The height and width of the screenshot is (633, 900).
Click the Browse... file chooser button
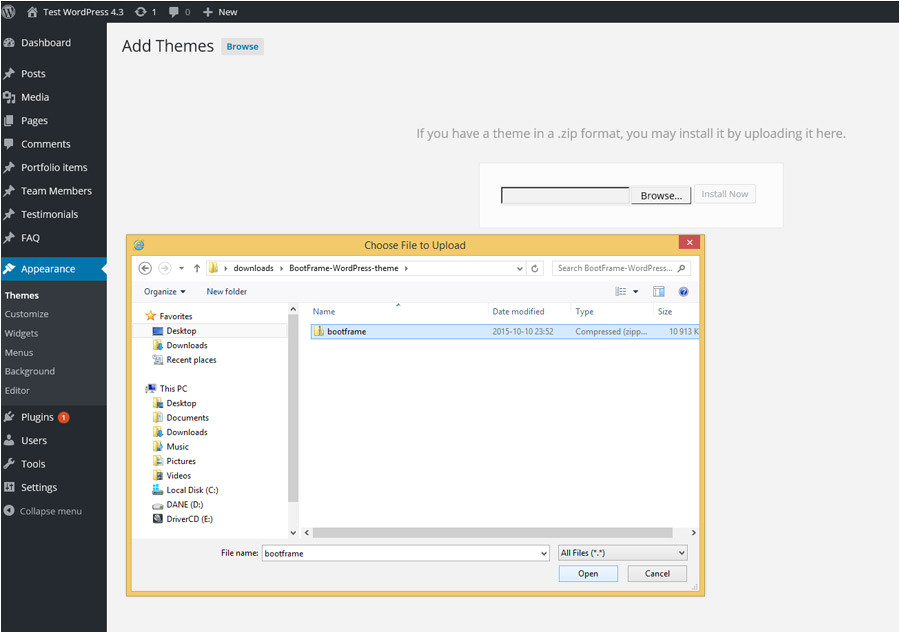[x=661, y=196]
